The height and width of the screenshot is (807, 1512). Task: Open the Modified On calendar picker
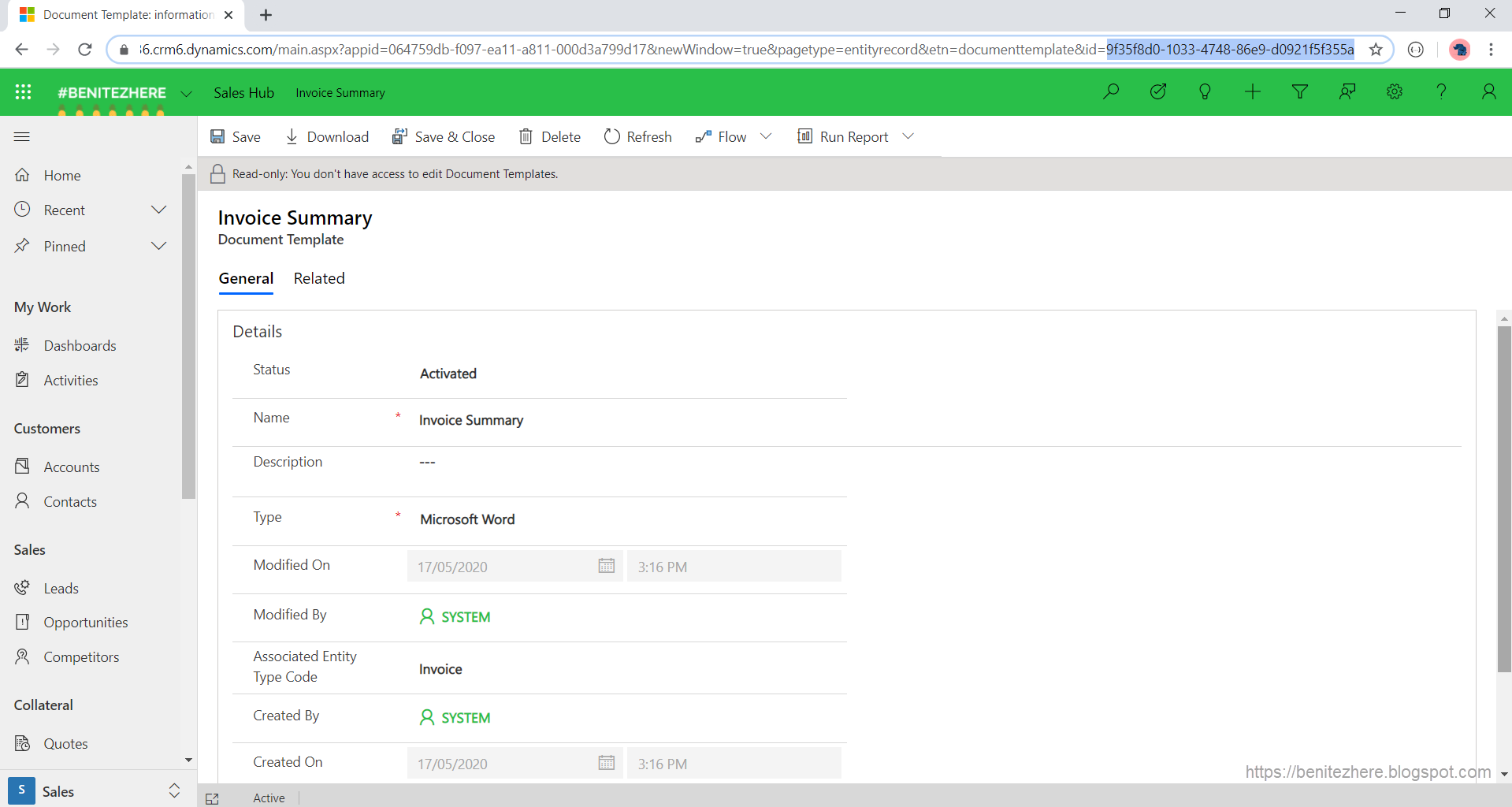point(606,566)
